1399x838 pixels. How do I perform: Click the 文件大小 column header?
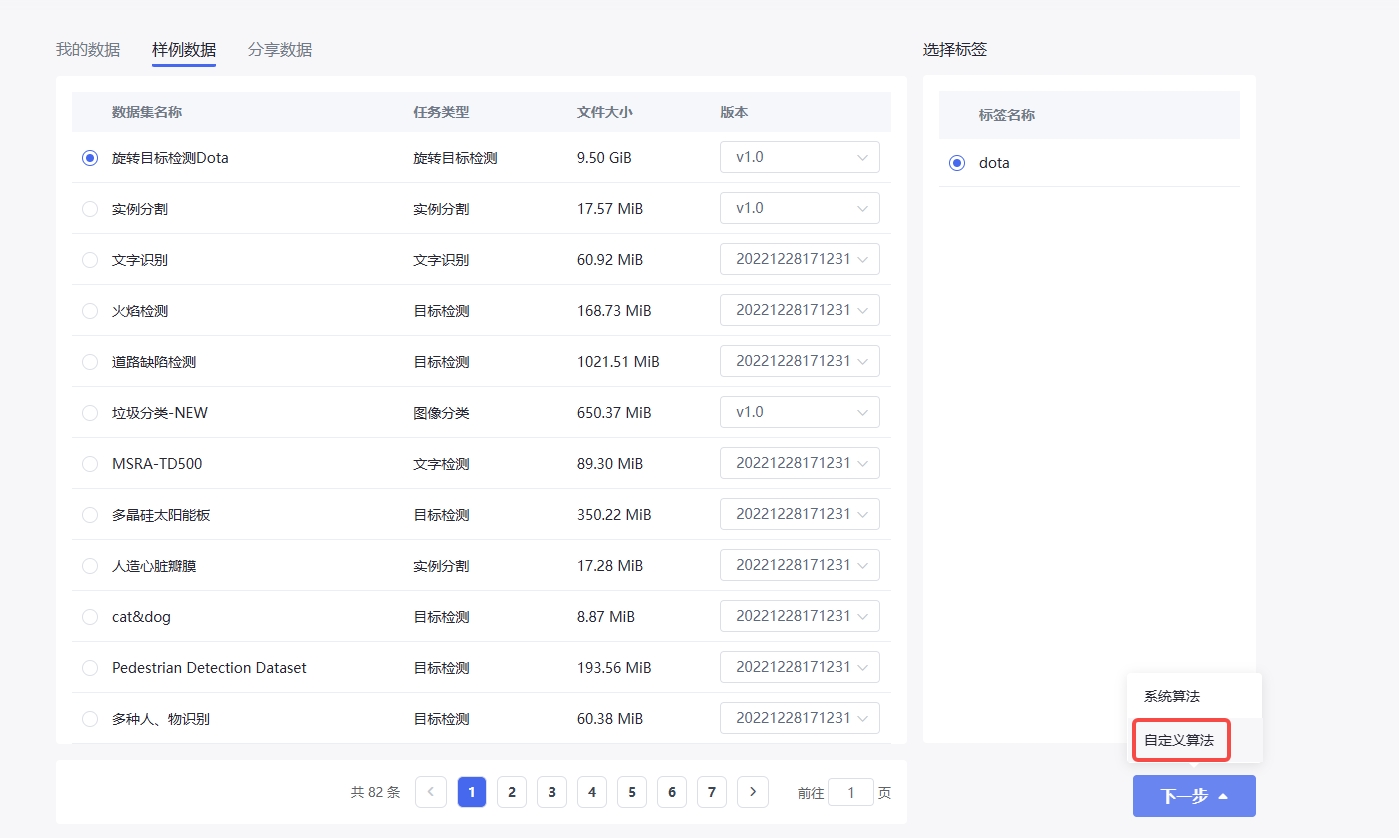pyautogui.click(x=605, y=112)
